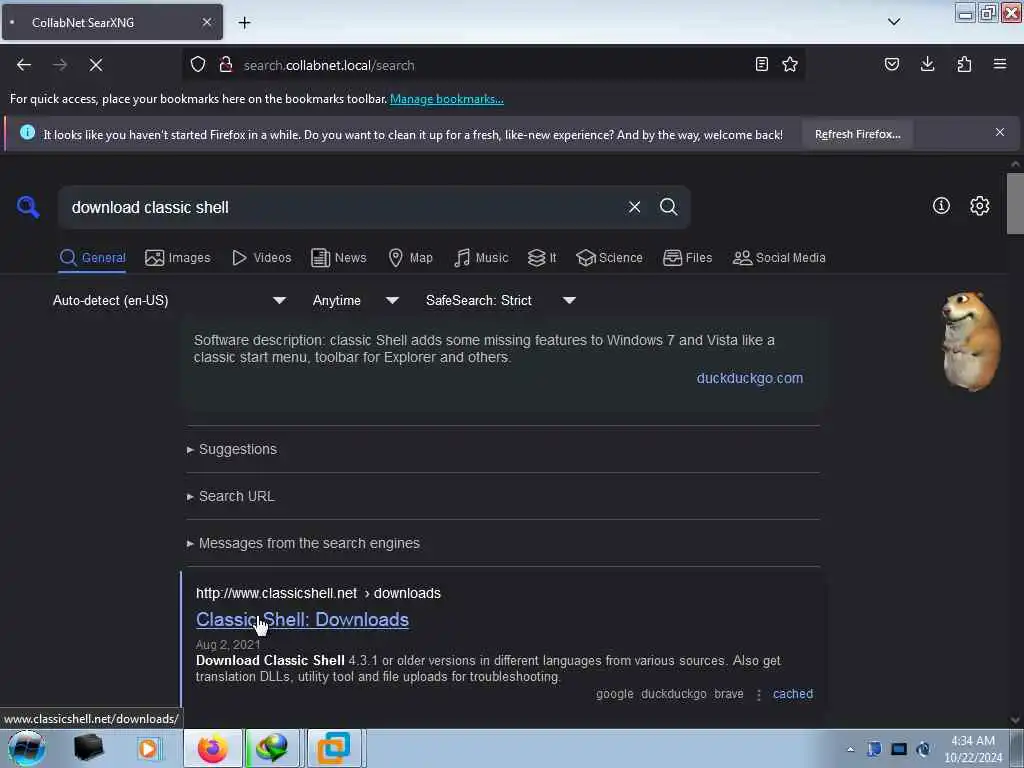This screenshot has height=768, width=1024.
Task: Click the insecure connection padlock icon
Action: point(226,65)
